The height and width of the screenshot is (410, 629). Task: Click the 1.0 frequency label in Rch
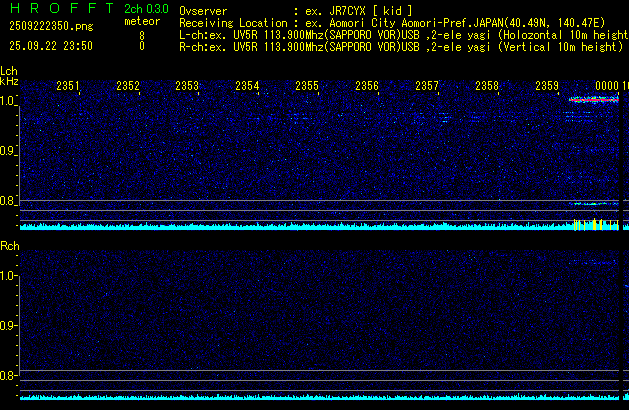tap(8, 275)
